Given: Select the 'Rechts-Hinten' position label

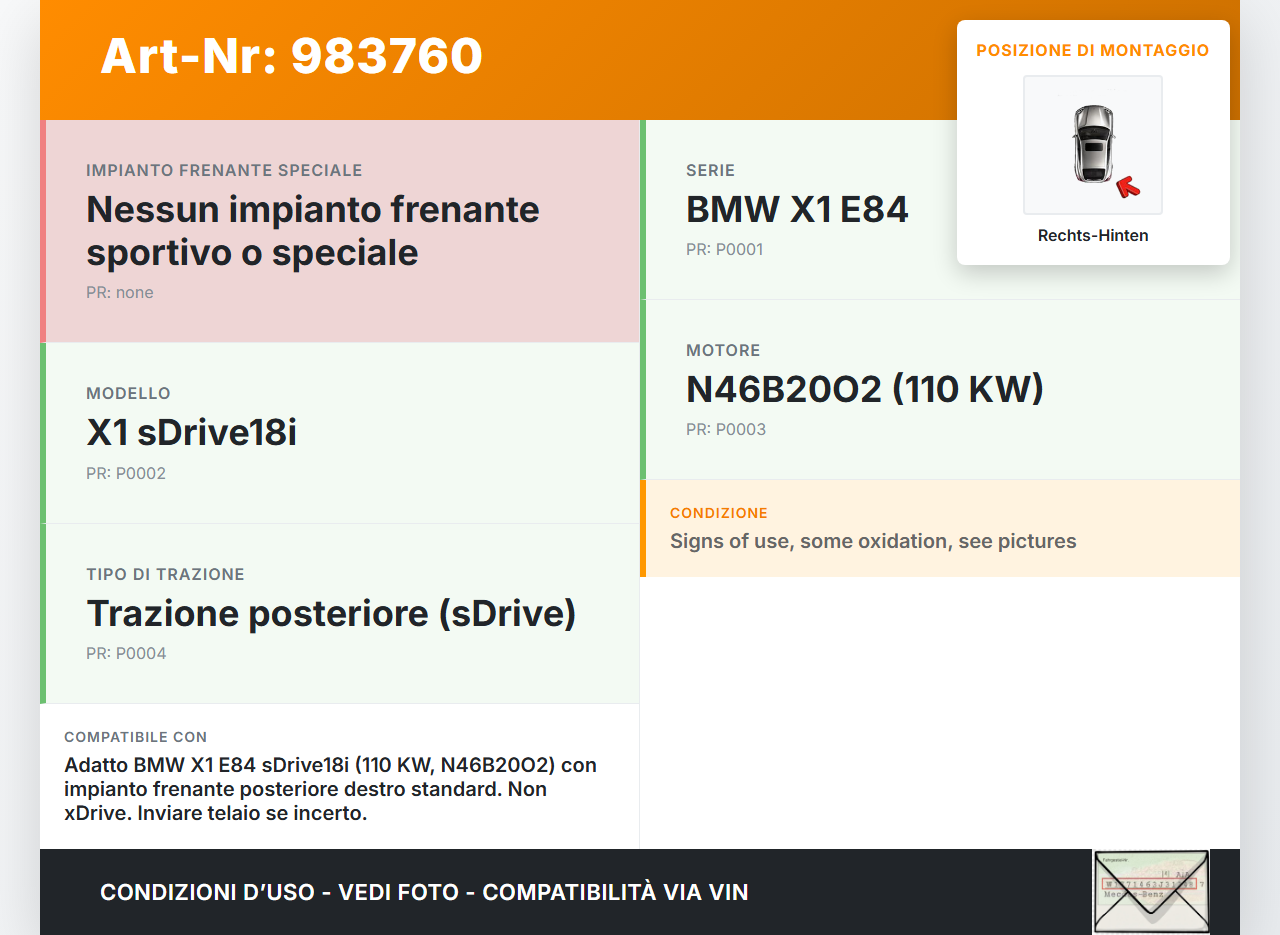Looking at the screenshot, I should 1092,236.
